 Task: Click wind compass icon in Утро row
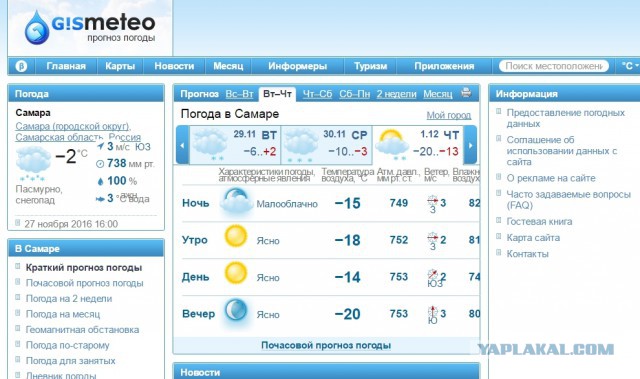(432, 237)
